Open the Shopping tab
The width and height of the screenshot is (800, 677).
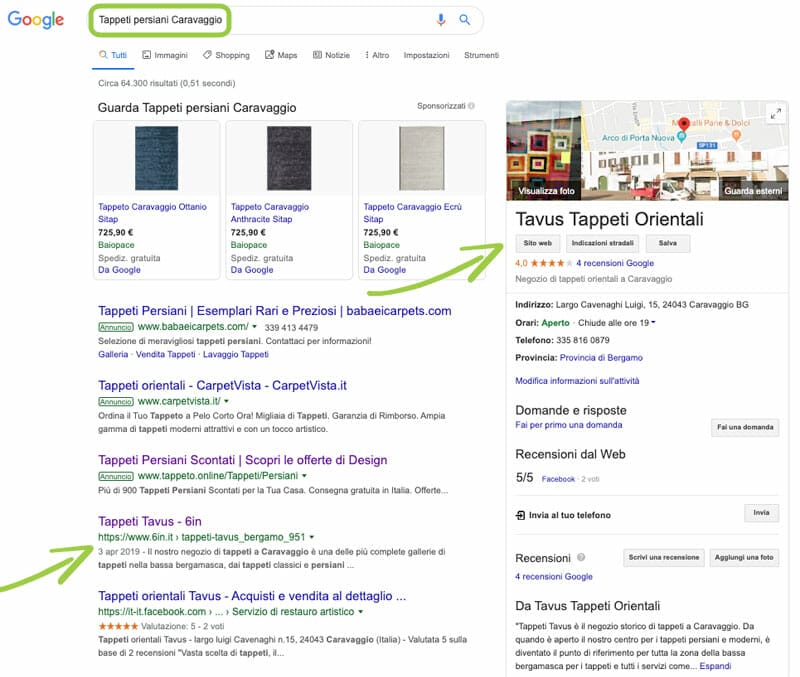[226, 55]
